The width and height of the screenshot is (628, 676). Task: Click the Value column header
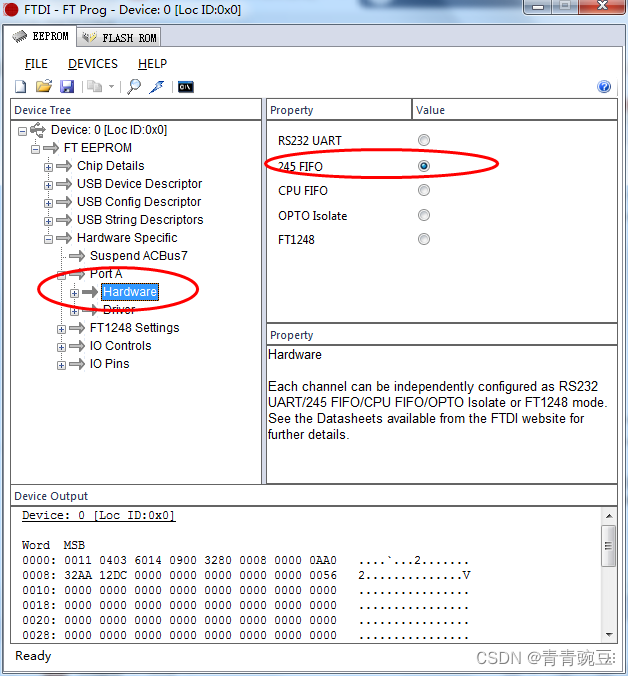click(515, 110)
